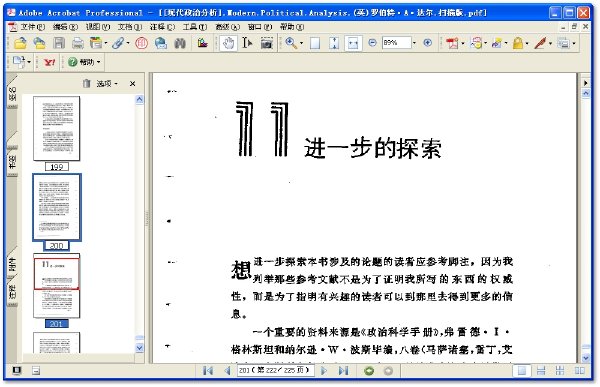Open the 窗口(W) menu
Image resolution: width=600 pixels, height=387 pixels.
(260, 27)
